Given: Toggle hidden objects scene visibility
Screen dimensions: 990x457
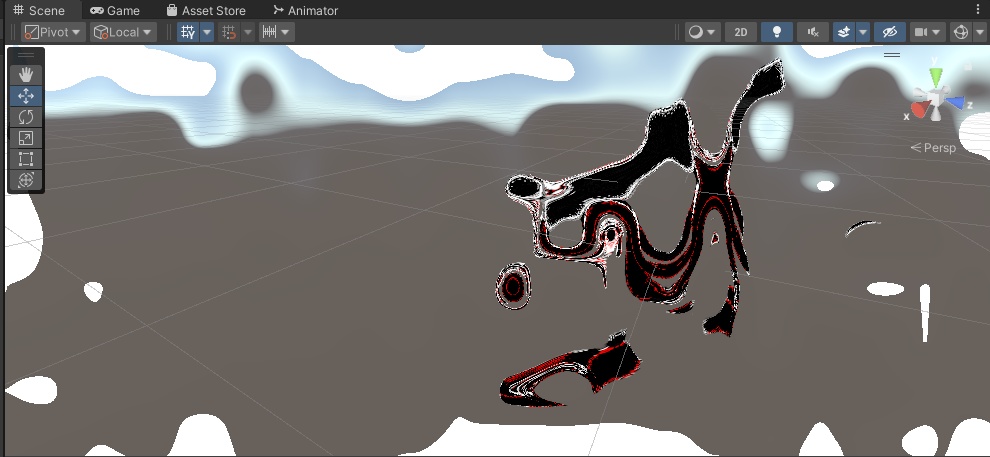Looking at the screenshot, I should [890, 32].
